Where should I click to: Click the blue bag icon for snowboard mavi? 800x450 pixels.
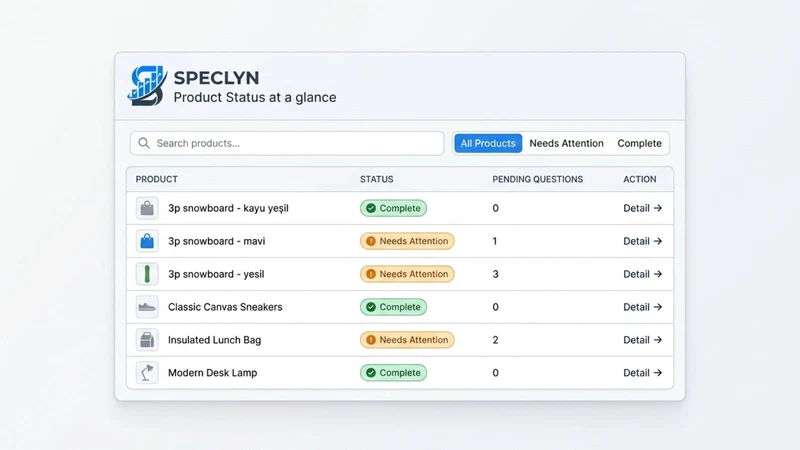[147, 241]
